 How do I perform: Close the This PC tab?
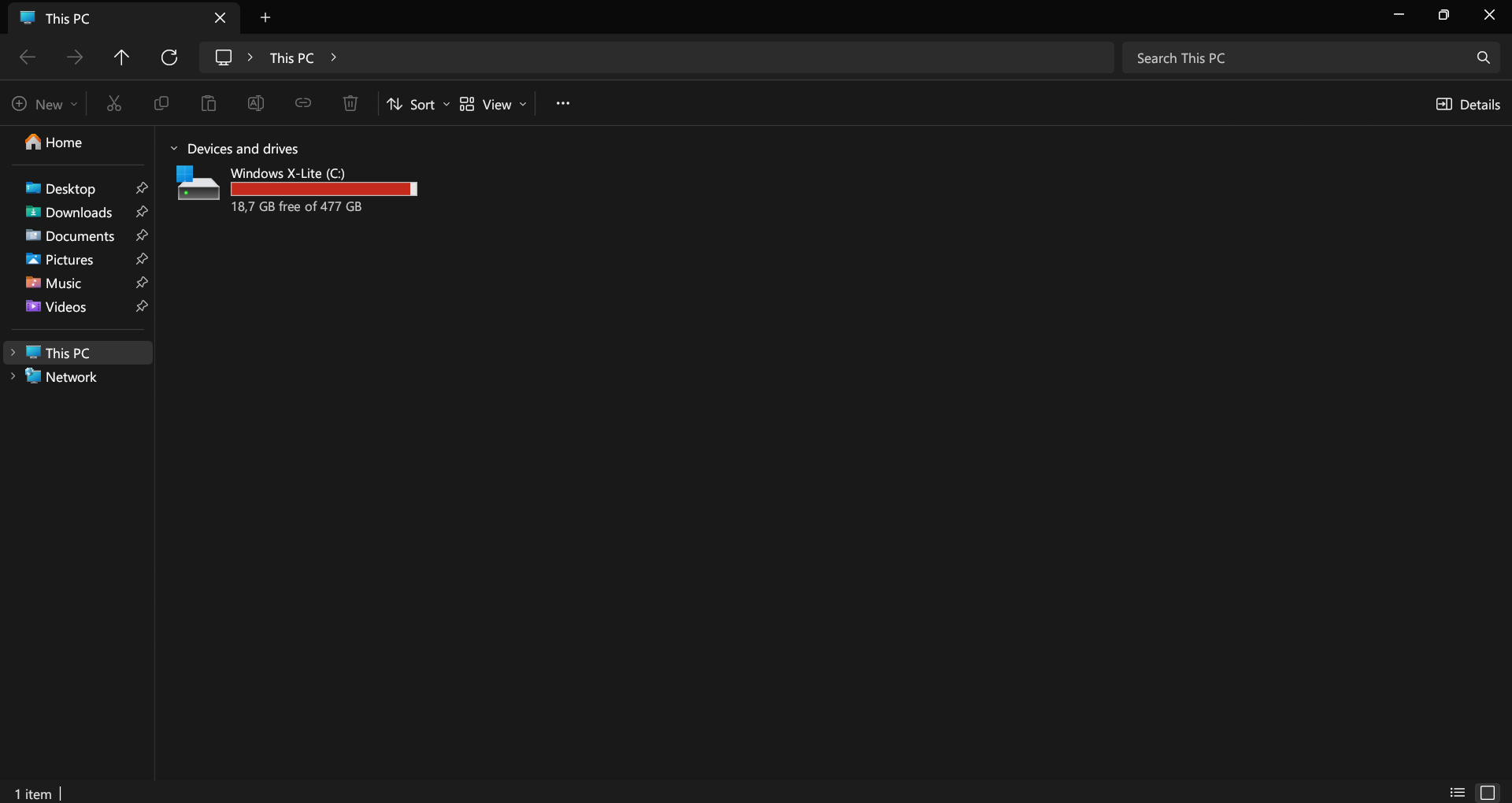tap(220, 17)
